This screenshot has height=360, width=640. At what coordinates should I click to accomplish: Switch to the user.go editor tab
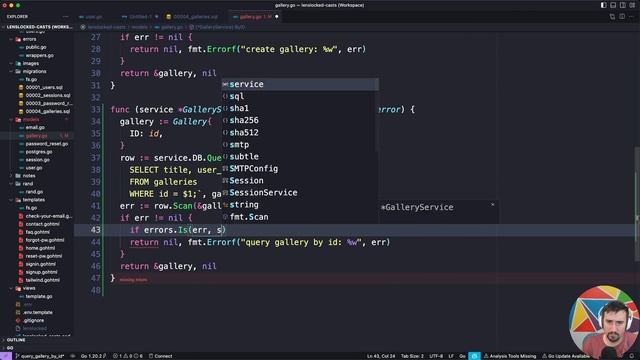point(91,17)
